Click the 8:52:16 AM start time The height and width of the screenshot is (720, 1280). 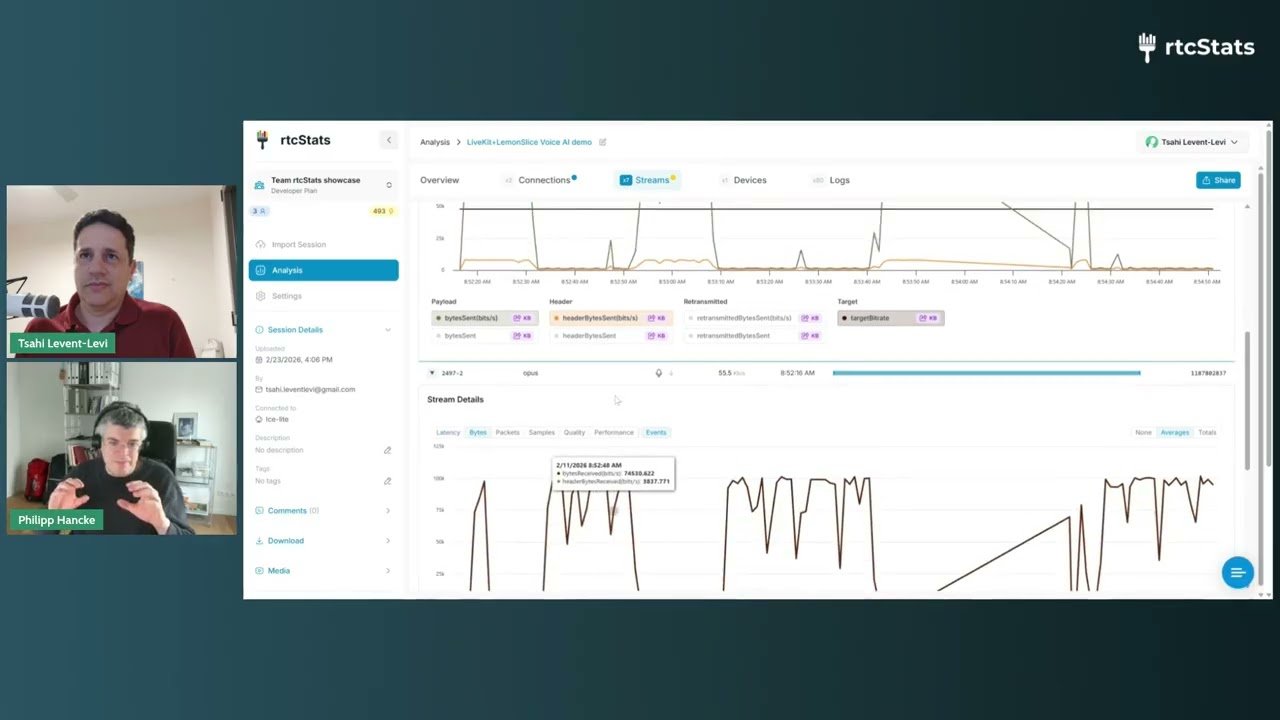pyautogui.click(x=797, y=373)
